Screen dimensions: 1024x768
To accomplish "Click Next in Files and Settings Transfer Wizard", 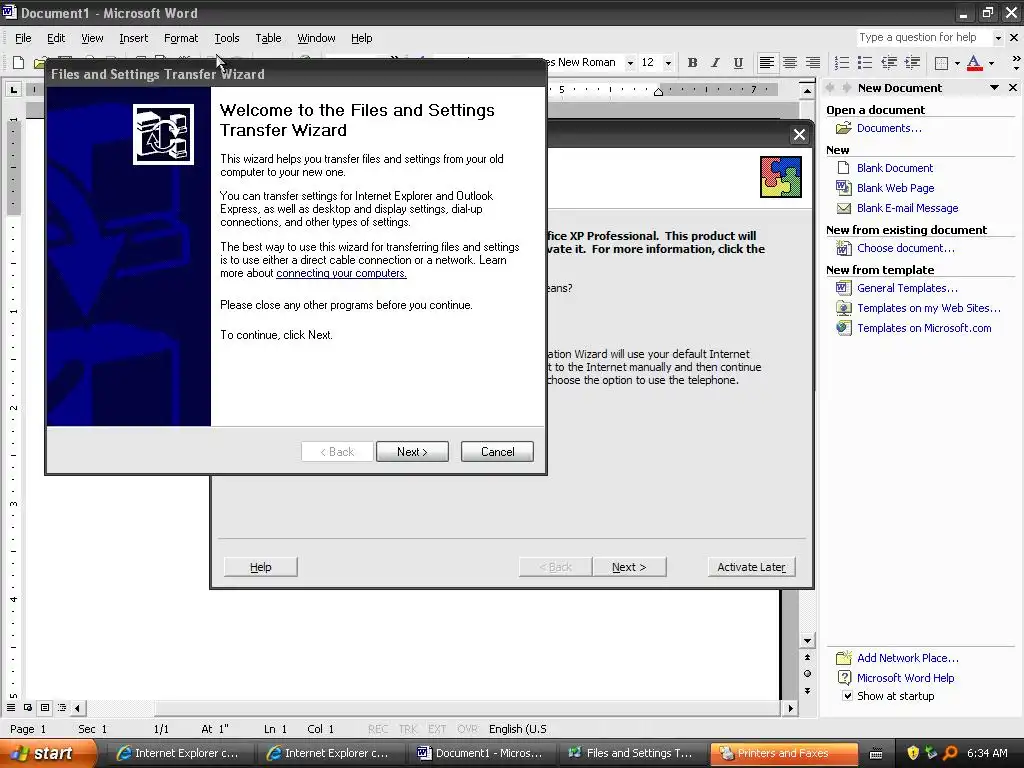I will pyautogui.click(x=412, y=452).
